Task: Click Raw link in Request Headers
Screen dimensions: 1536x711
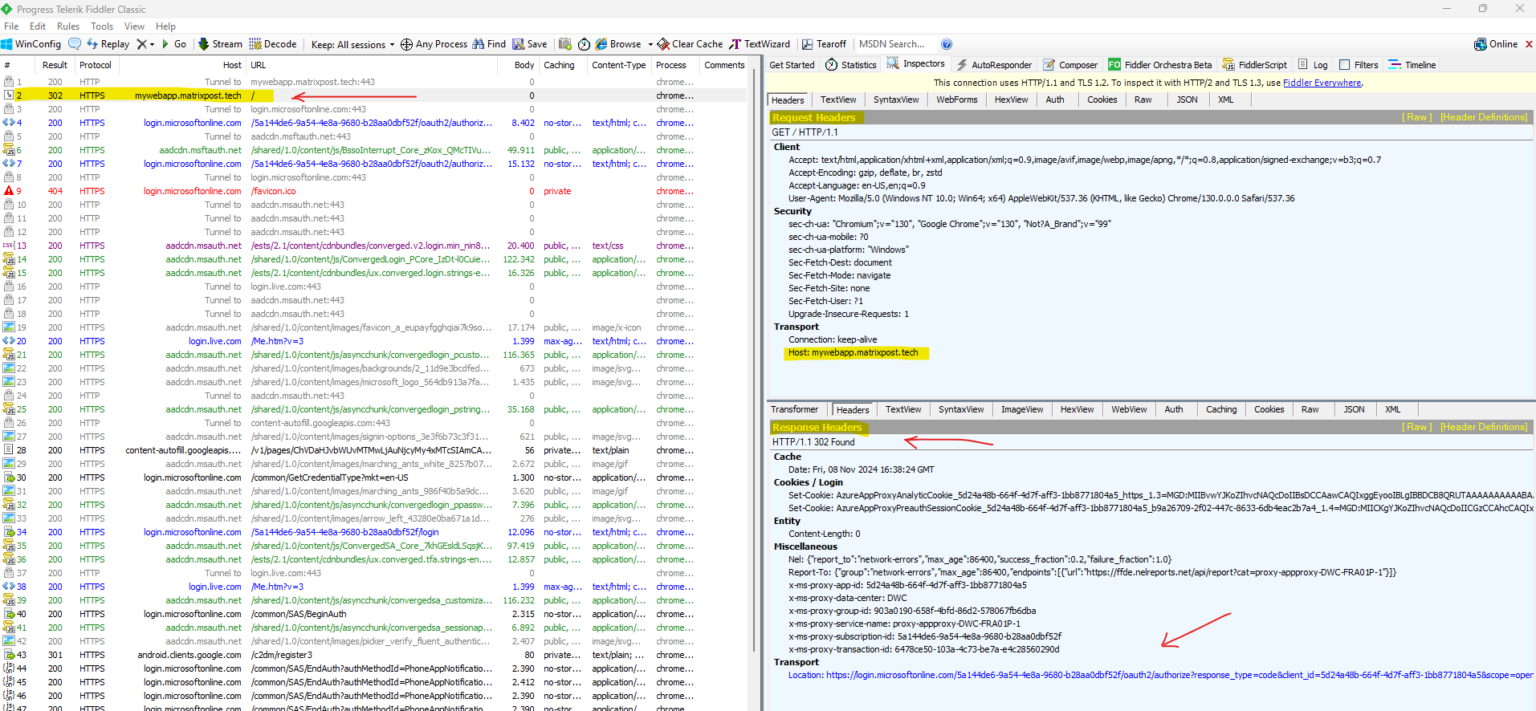Action: click(1417, 117)
